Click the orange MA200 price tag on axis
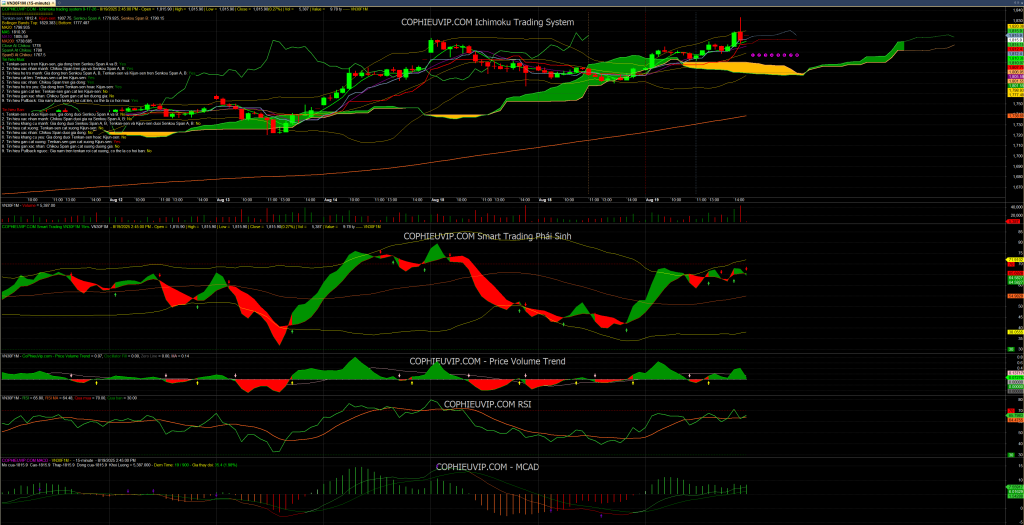The width and height of the screenshot is (1024, 525). (1016, 116)
